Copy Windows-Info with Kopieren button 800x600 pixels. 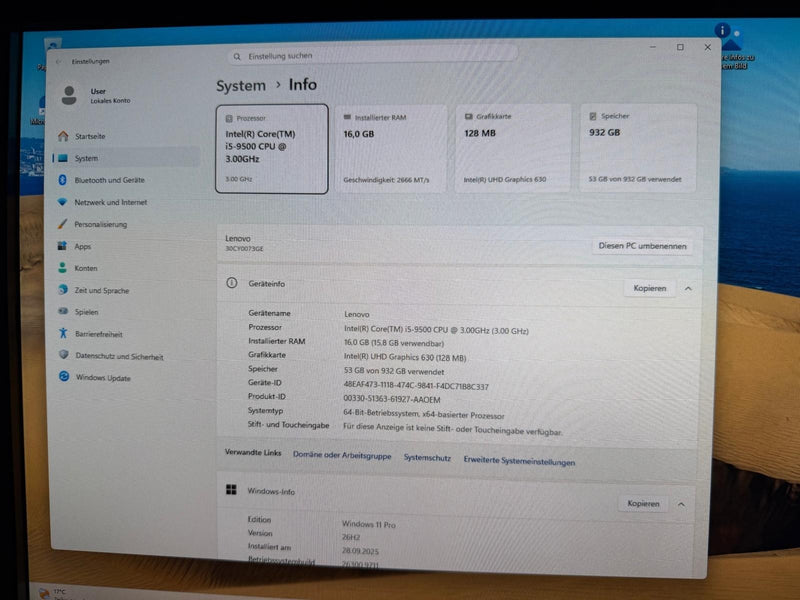[x=643, y=504]
